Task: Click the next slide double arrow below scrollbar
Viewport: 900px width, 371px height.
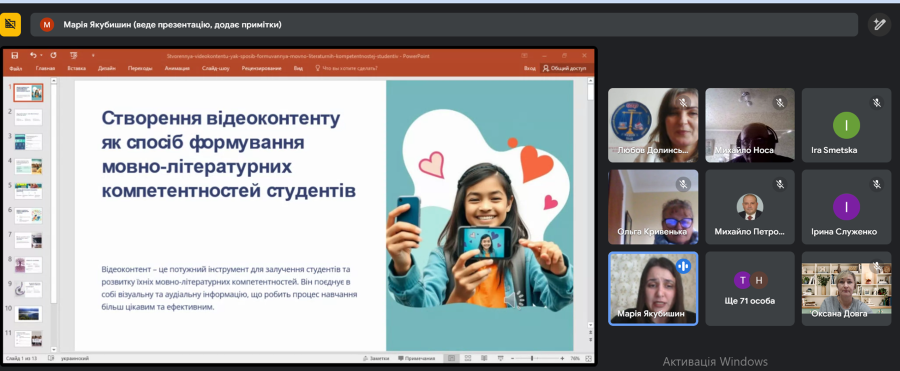Action: click(x=591, y=340)
